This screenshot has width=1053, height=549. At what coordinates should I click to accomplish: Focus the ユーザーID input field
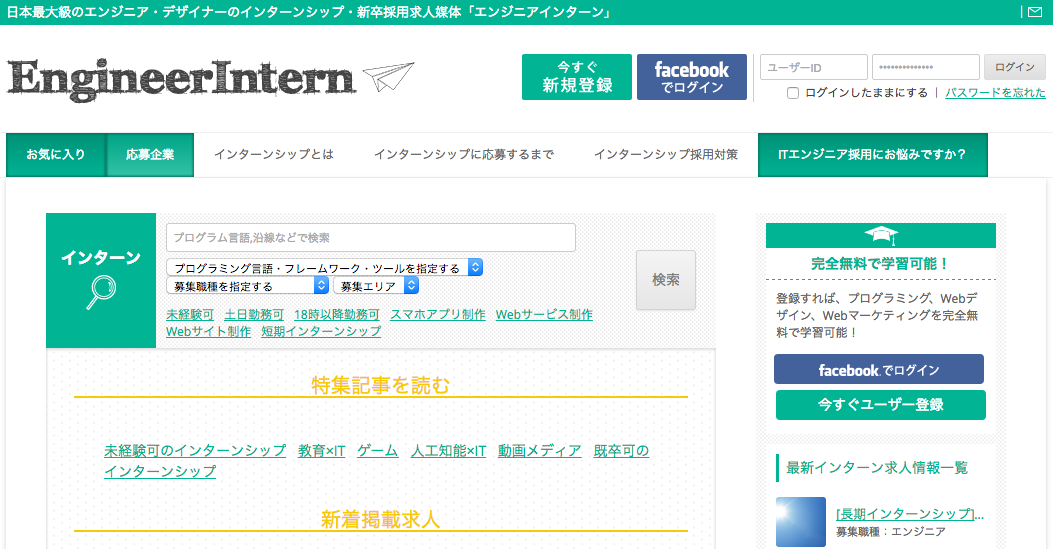[813, 67]
